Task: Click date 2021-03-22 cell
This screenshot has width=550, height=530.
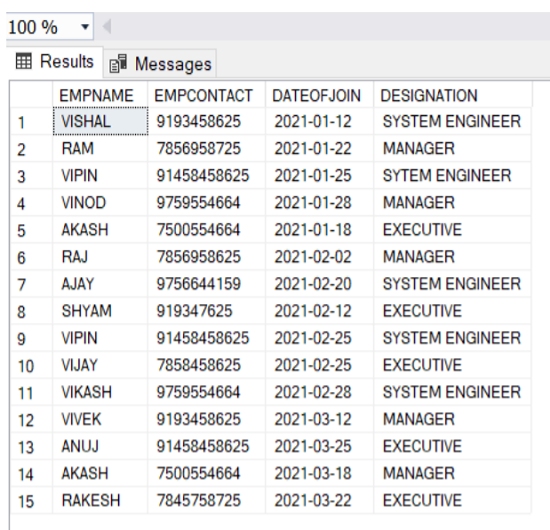Action: pos(320,500)
